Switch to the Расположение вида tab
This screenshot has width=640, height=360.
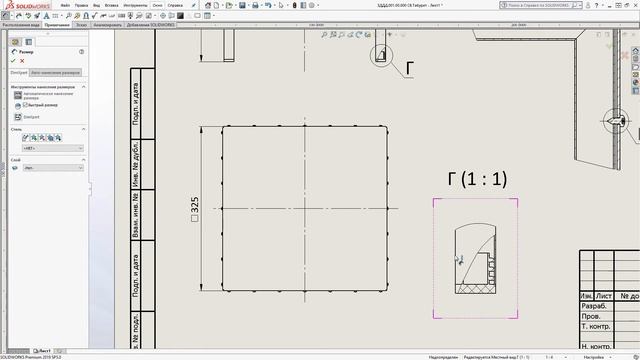21,25
